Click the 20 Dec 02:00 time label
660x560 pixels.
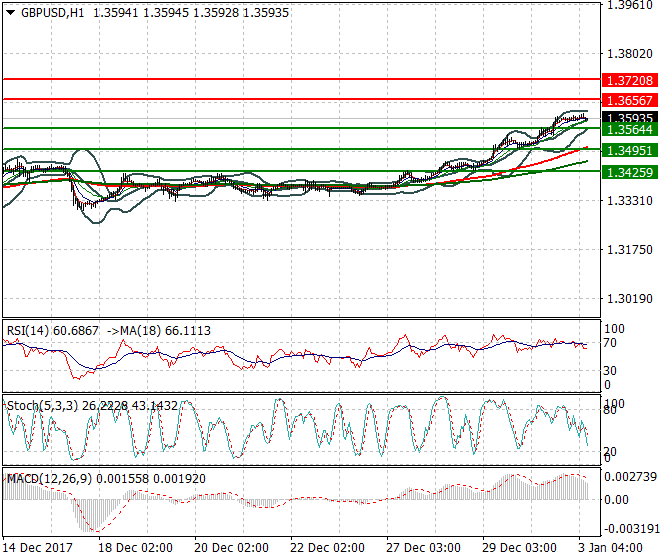point(232,548)
